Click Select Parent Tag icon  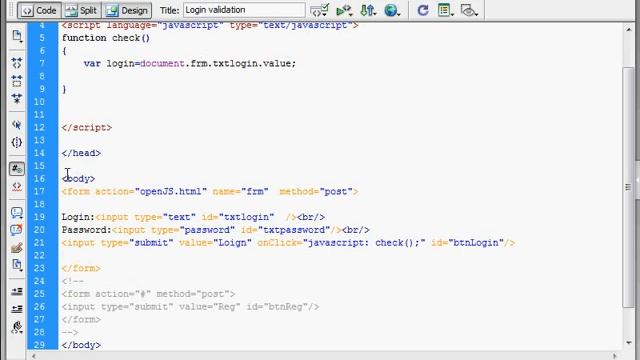(17, 124)
